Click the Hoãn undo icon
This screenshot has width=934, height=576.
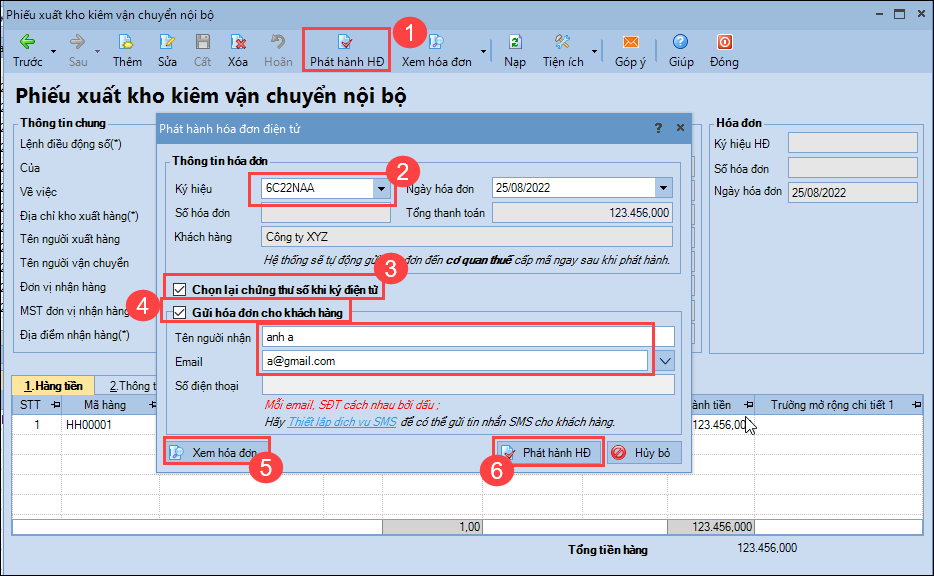pyautogui.click(x=278, y=42)
